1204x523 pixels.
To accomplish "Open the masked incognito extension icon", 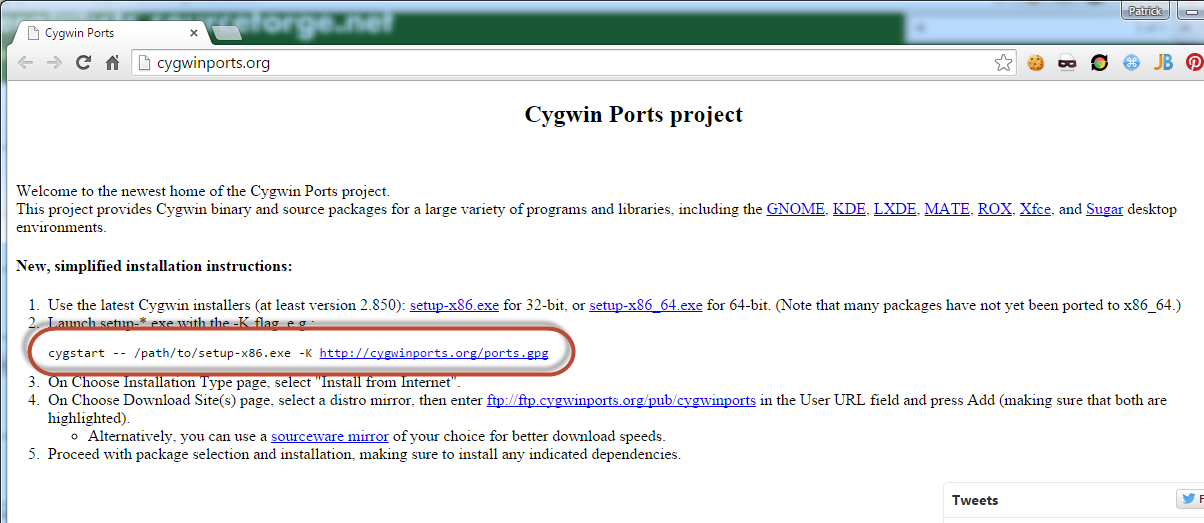I will [x=1067, y=63].
